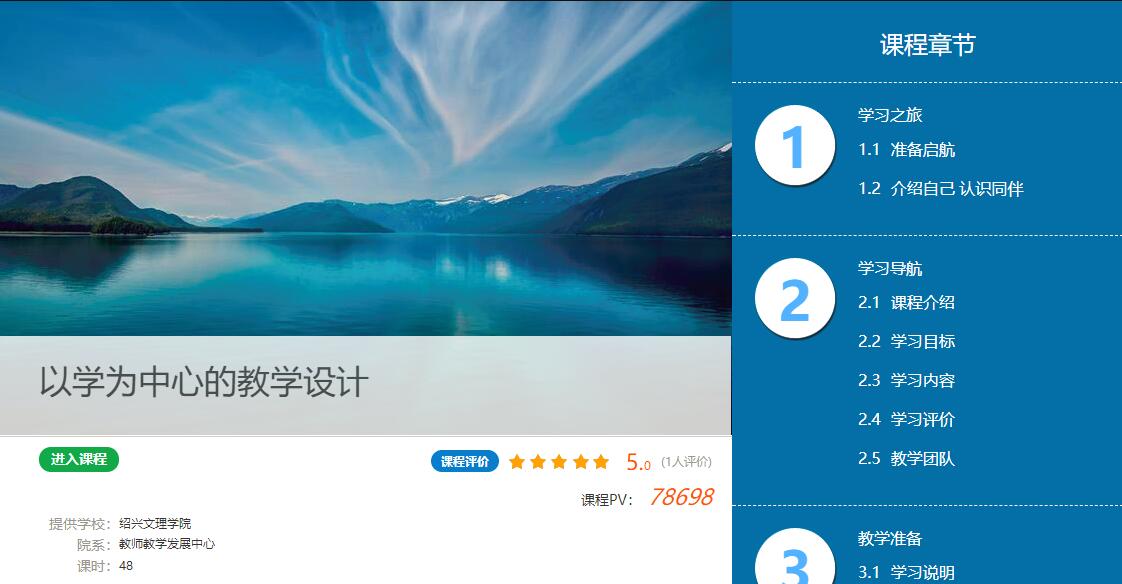Click the chapter 3 circle icon
Screen dimensions: 1122x584
[x=794, y=557]
